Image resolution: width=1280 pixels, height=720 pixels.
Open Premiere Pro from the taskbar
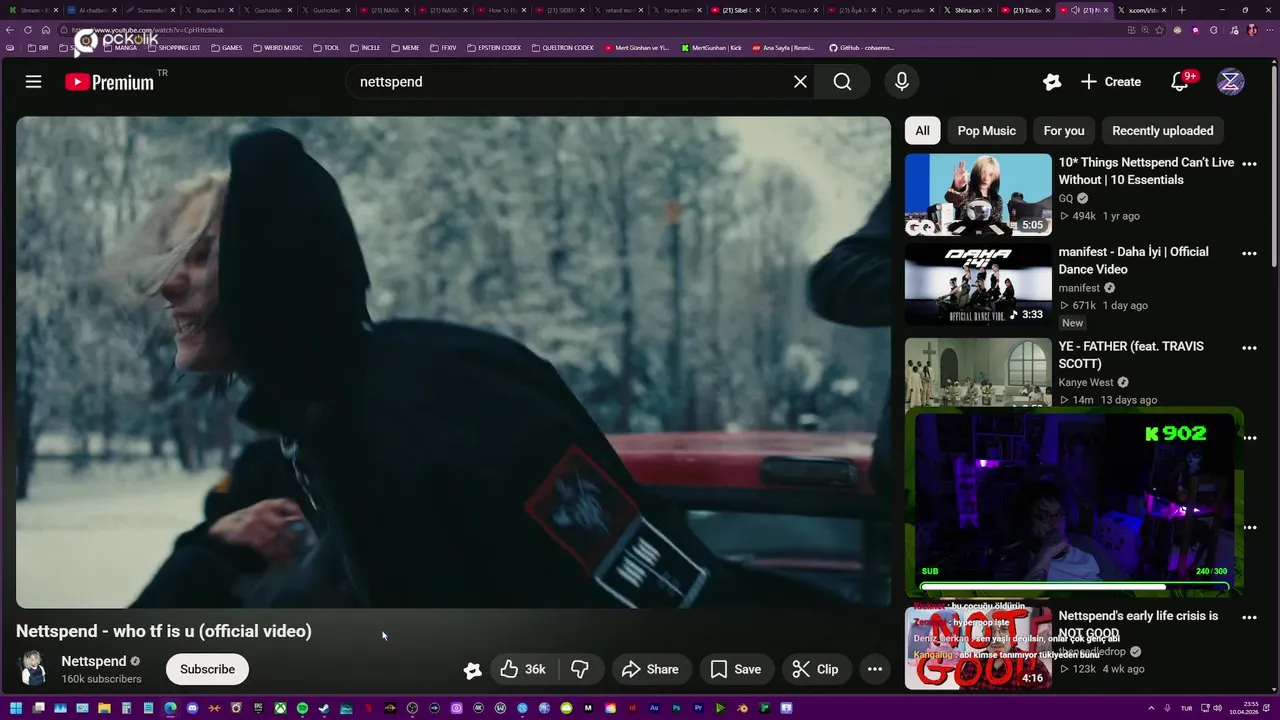699,708
